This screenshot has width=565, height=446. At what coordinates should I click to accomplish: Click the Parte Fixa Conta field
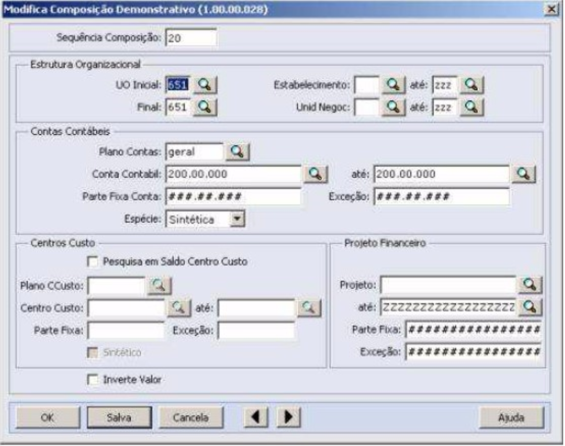coord(233,196)
